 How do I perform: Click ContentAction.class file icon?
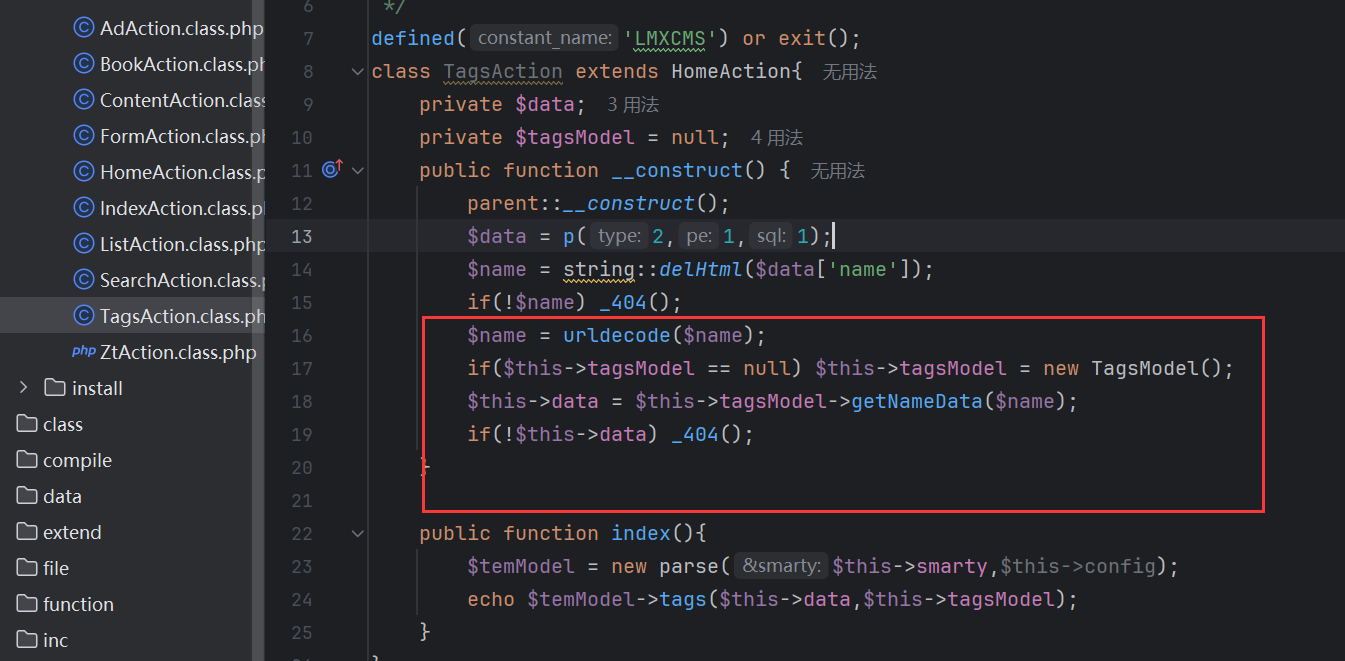coord(84,100)
